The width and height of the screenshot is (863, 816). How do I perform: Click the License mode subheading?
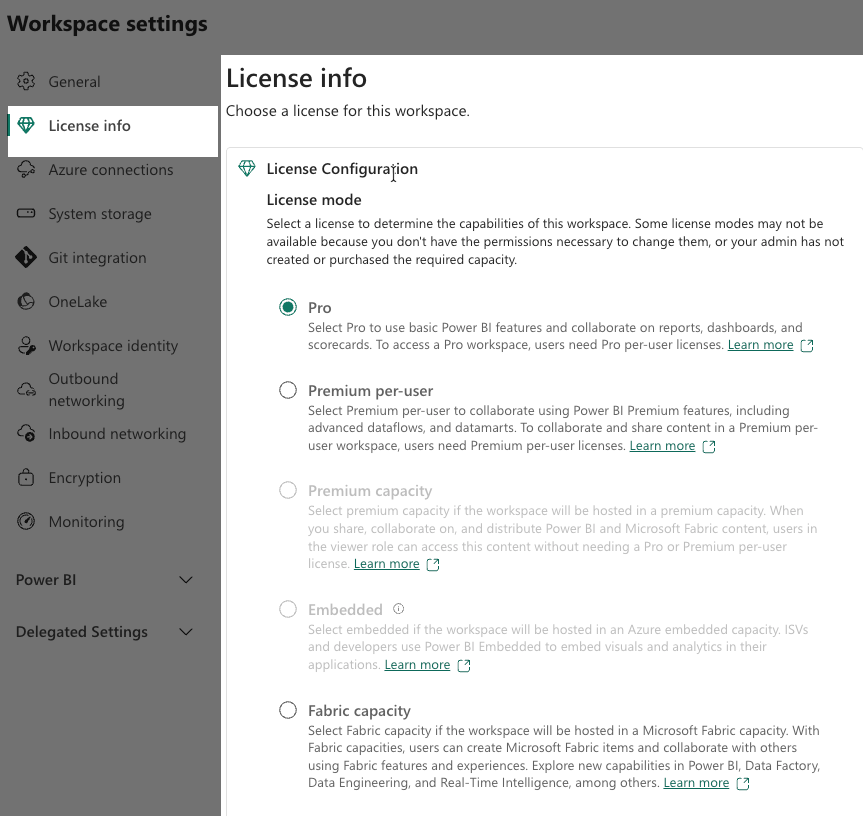314,200
